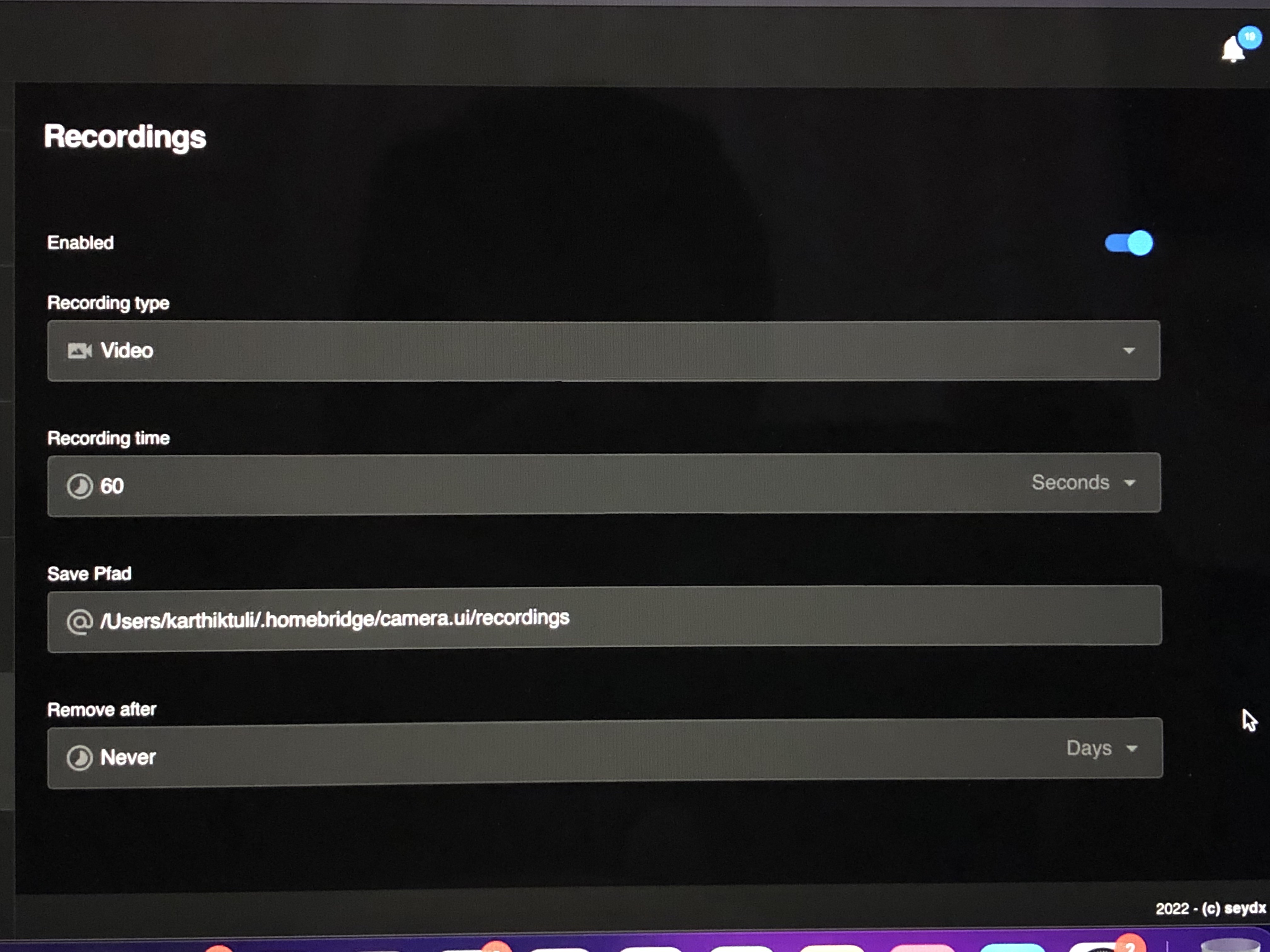Image resolution: width=1270 pixels, height=952 pixels.
Task: Click the clock icon in Remove after
Action: (x=79, y=758)
